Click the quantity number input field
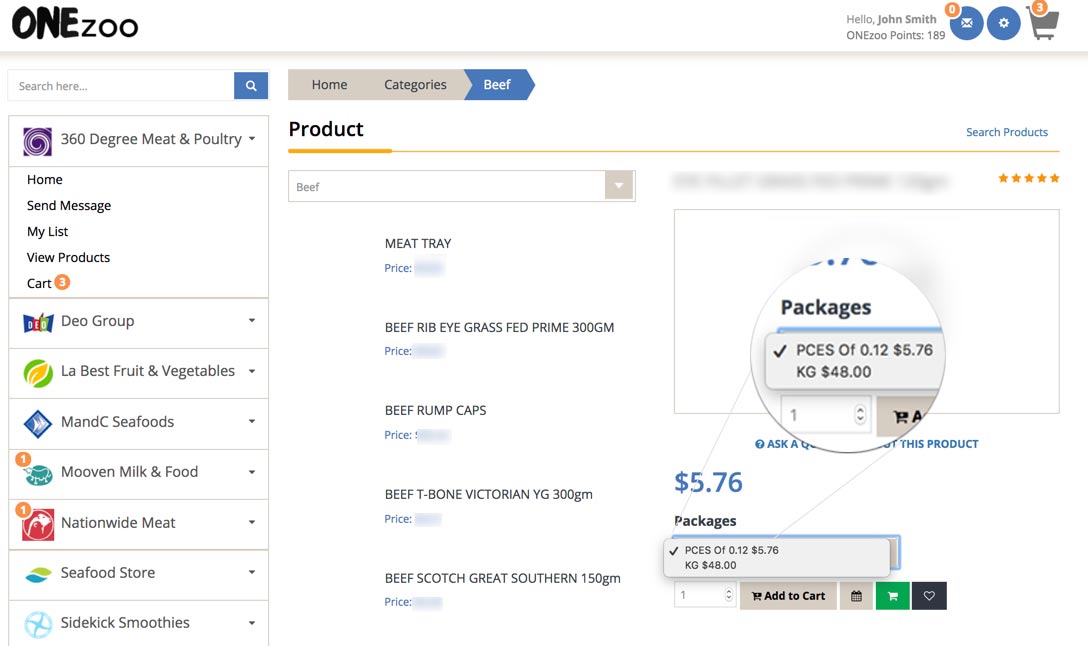 click(x=704, y=595)
